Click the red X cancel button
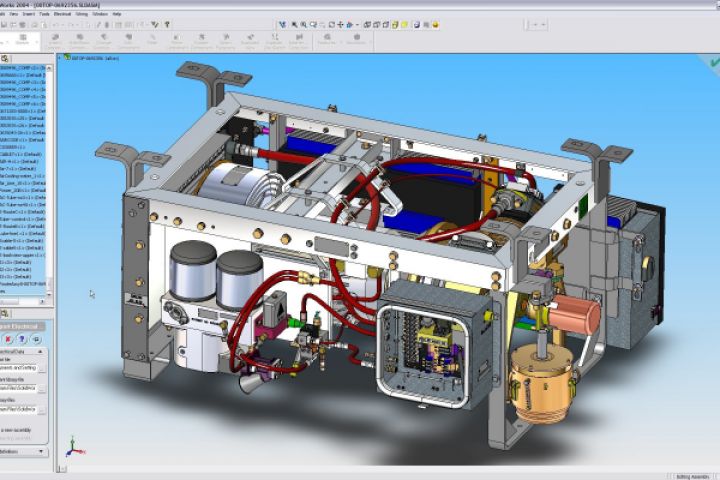This screenshot has height=480, width=720. pyautogui.click(x=8, y=339)
